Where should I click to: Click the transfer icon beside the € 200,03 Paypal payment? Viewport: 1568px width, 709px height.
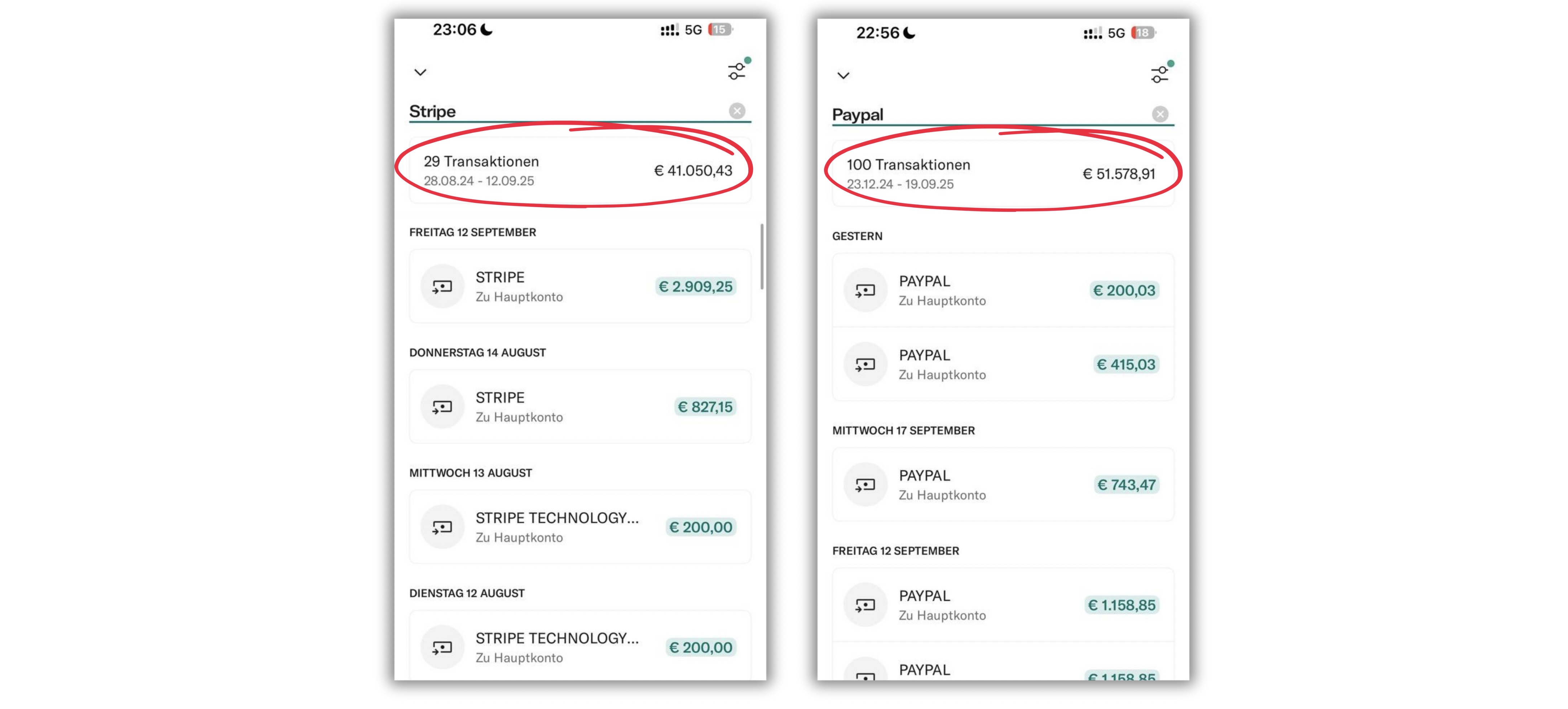(865, 290)
